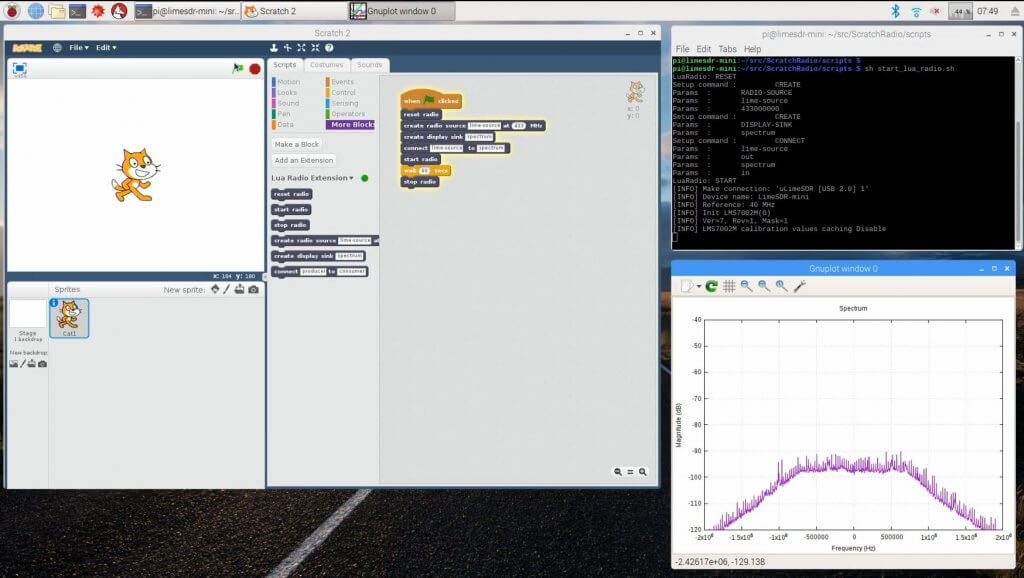Select the Cat1 sprite thumbnail
This screenshot has height=578, width=1024.
click(x=69, y=318)
